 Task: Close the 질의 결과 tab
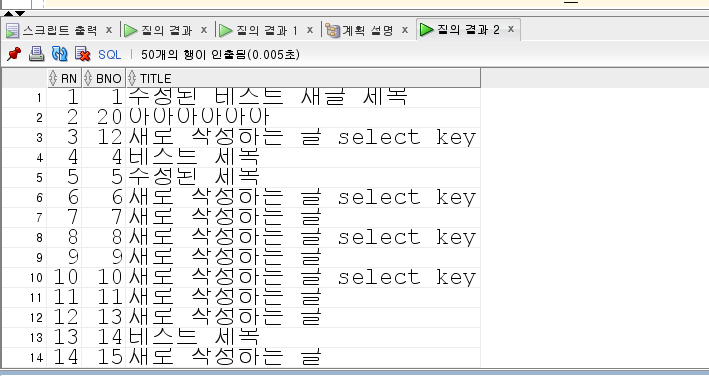204,30
